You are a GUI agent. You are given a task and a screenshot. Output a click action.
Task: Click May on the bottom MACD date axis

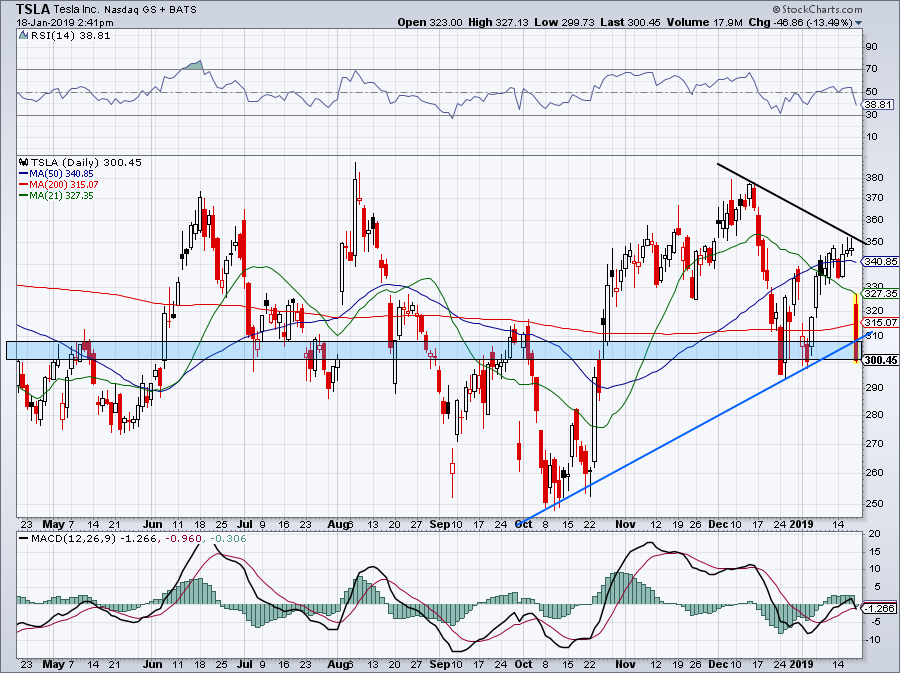point(54,664)
